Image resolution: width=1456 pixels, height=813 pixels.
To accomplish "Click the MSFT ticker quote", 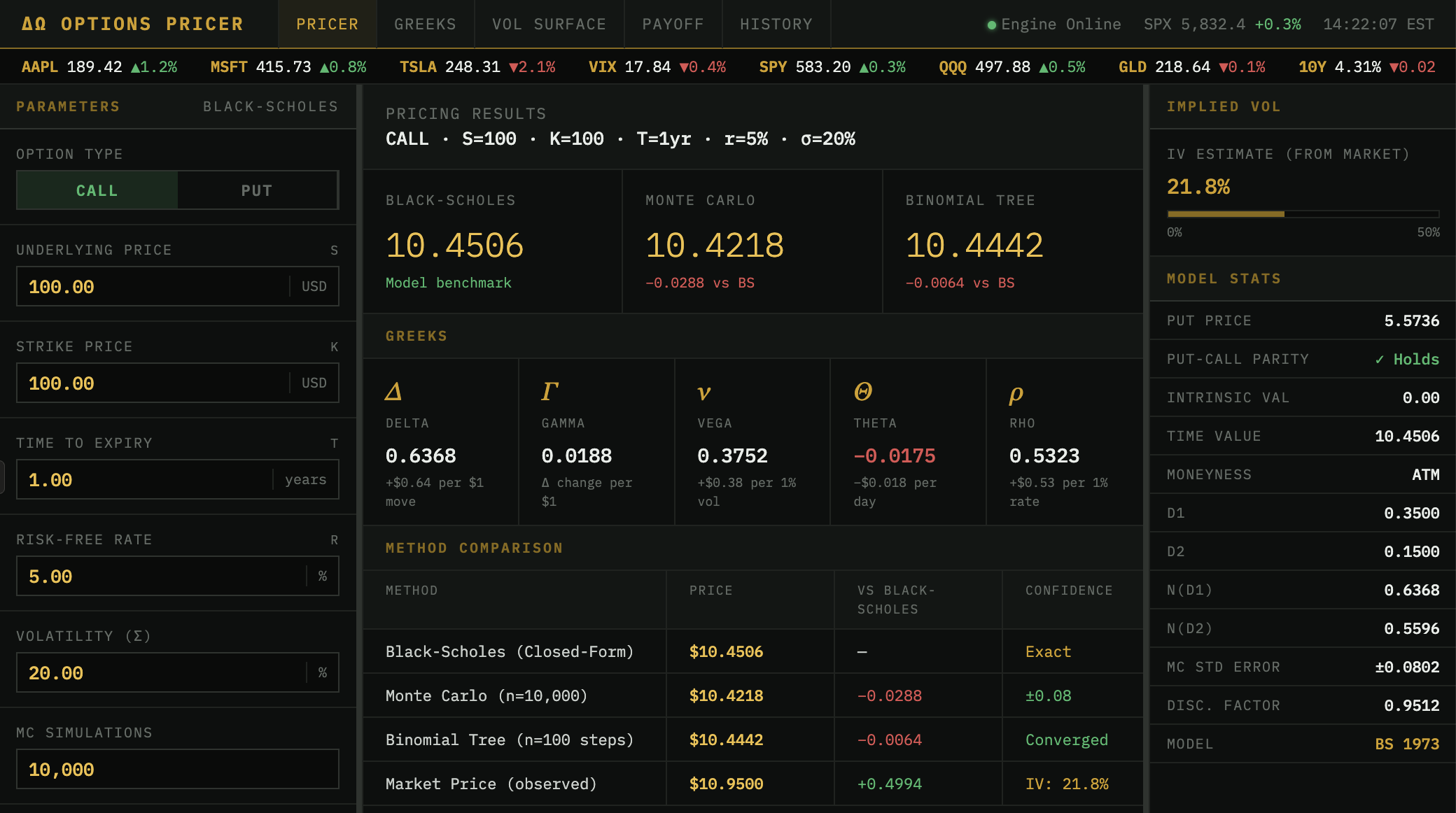I will 288,66.
